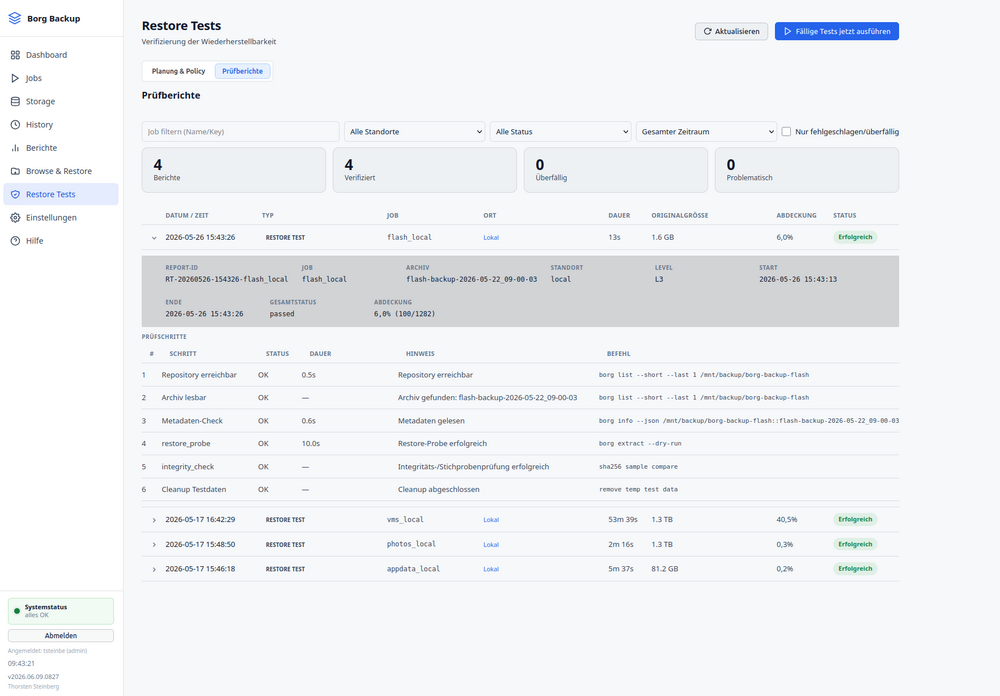
Task: Click the History clock icon
Action: [15, 124]
